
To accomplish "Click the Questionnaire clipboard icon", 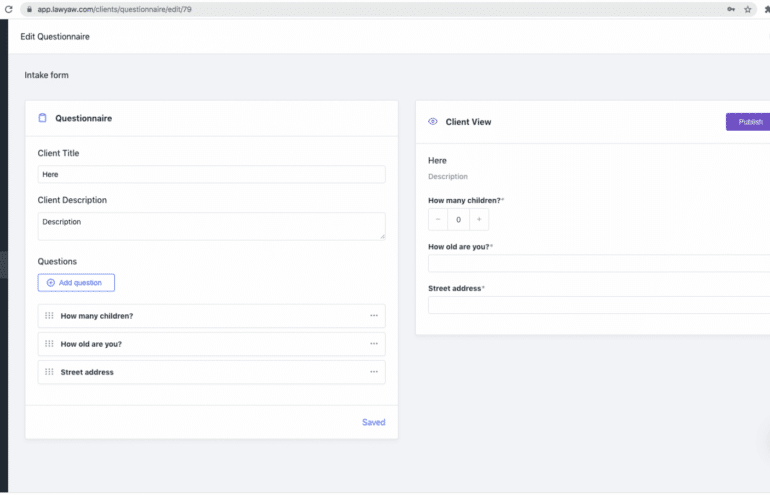I will coord(43,118).
